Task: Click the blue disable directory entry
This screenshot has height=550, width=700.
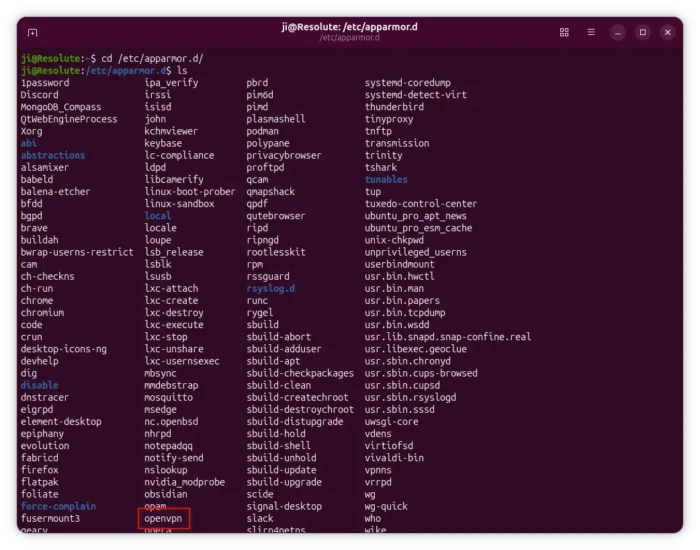Action: 39,385
